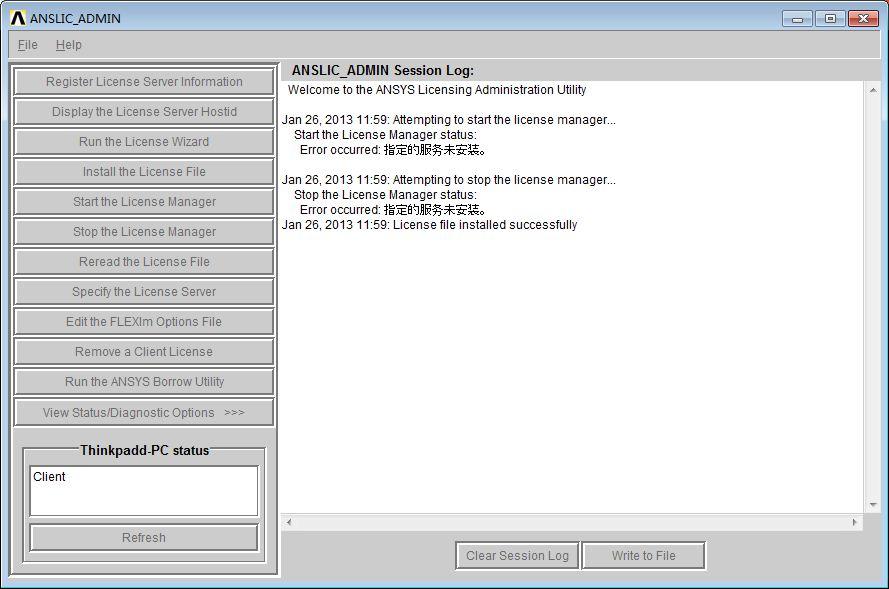Click the Refresh status button

[x=144, y=537]
